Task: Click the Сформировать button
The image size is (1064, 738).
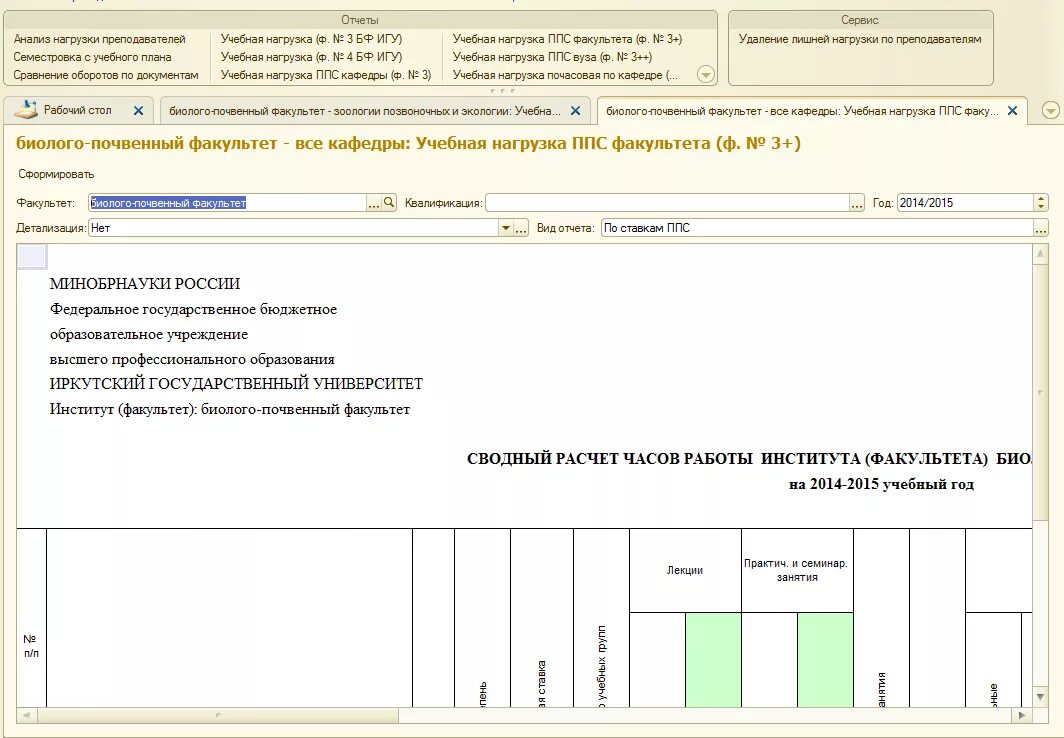Action: (x=55, y=173)
